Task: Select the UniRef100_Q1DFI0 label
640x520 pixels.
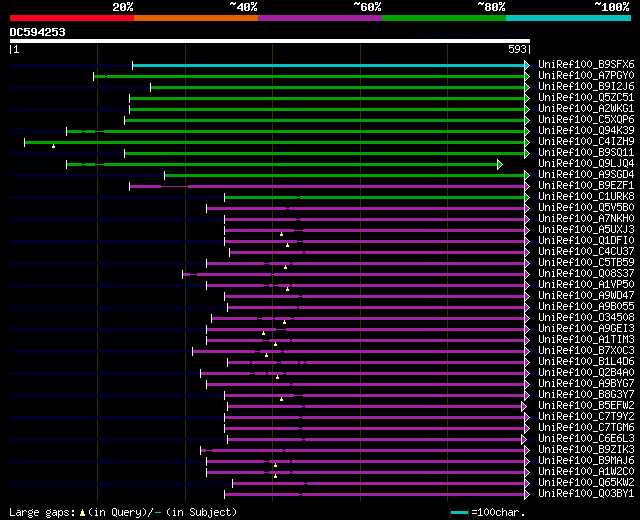Action: tap(586, 241)
